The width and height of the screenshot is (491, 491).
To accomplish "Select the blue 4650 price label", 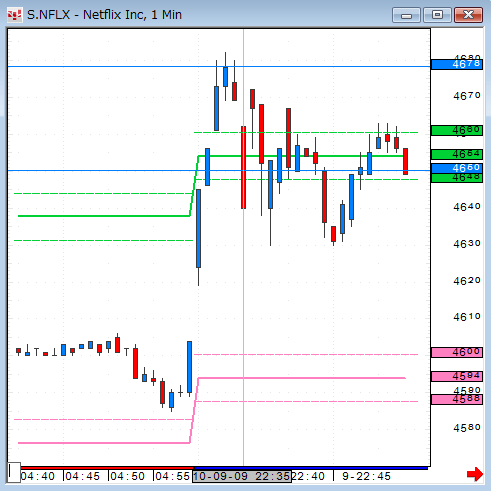I will pyautogui.click(x=457, y=168).
